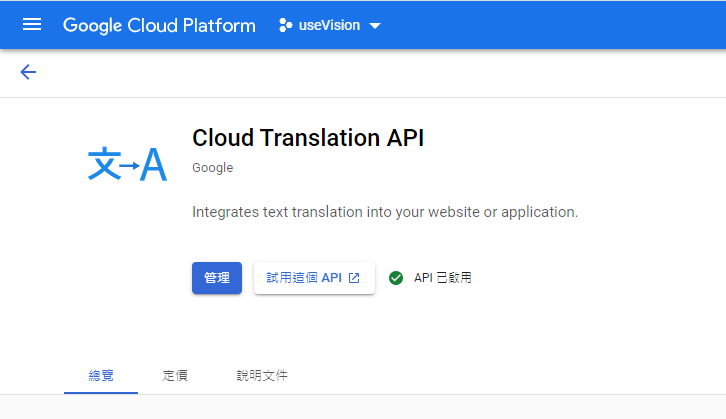Click the Google publisher label
The width and height of the screenshot is (726, 419).
213,168
